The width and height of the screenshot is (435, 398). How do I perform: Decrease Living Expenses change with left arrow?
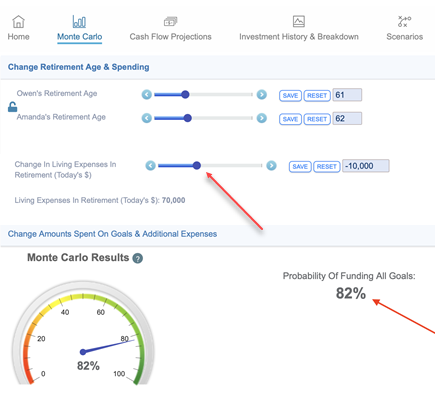[x=150, y=165]
